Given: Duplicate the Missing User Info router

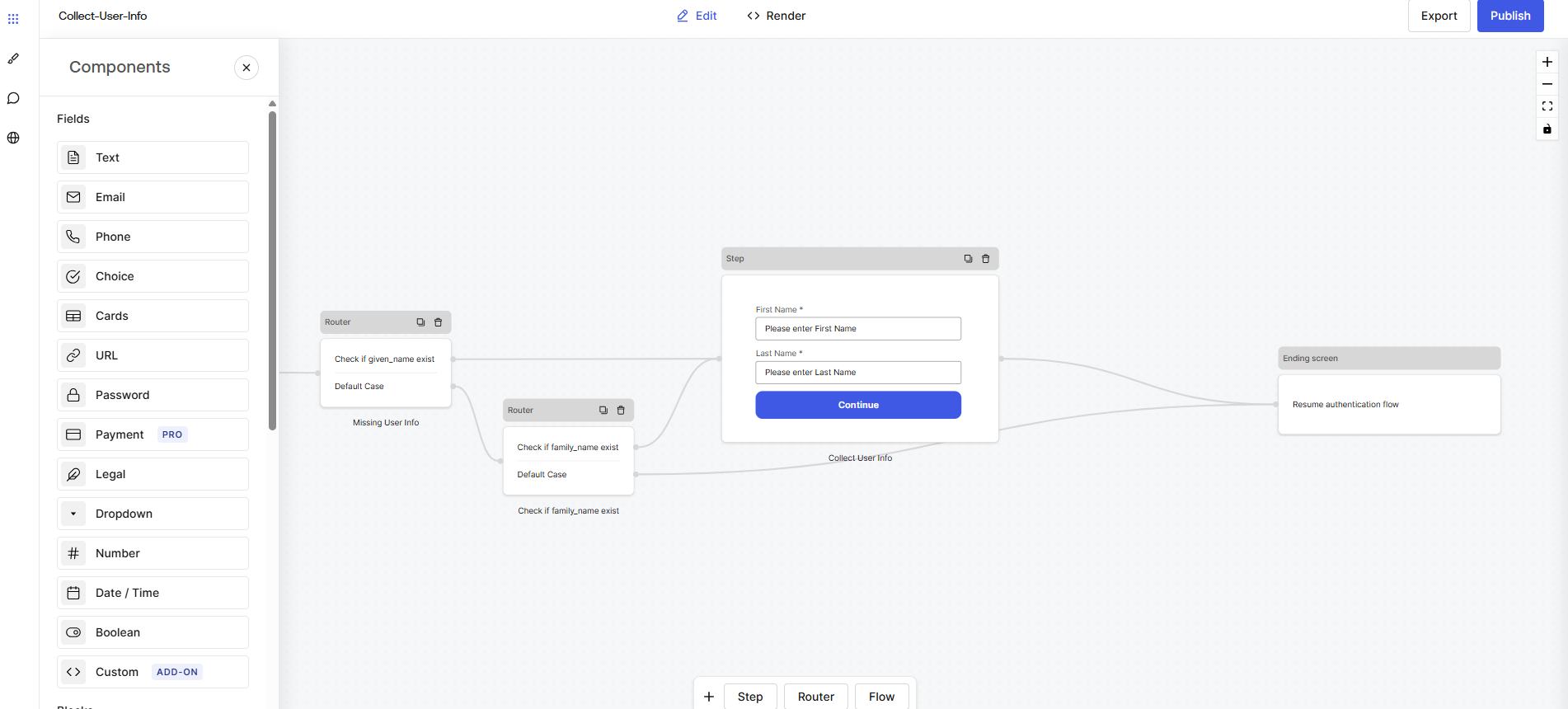Looking at the screenshot, I should pos(420,322).
